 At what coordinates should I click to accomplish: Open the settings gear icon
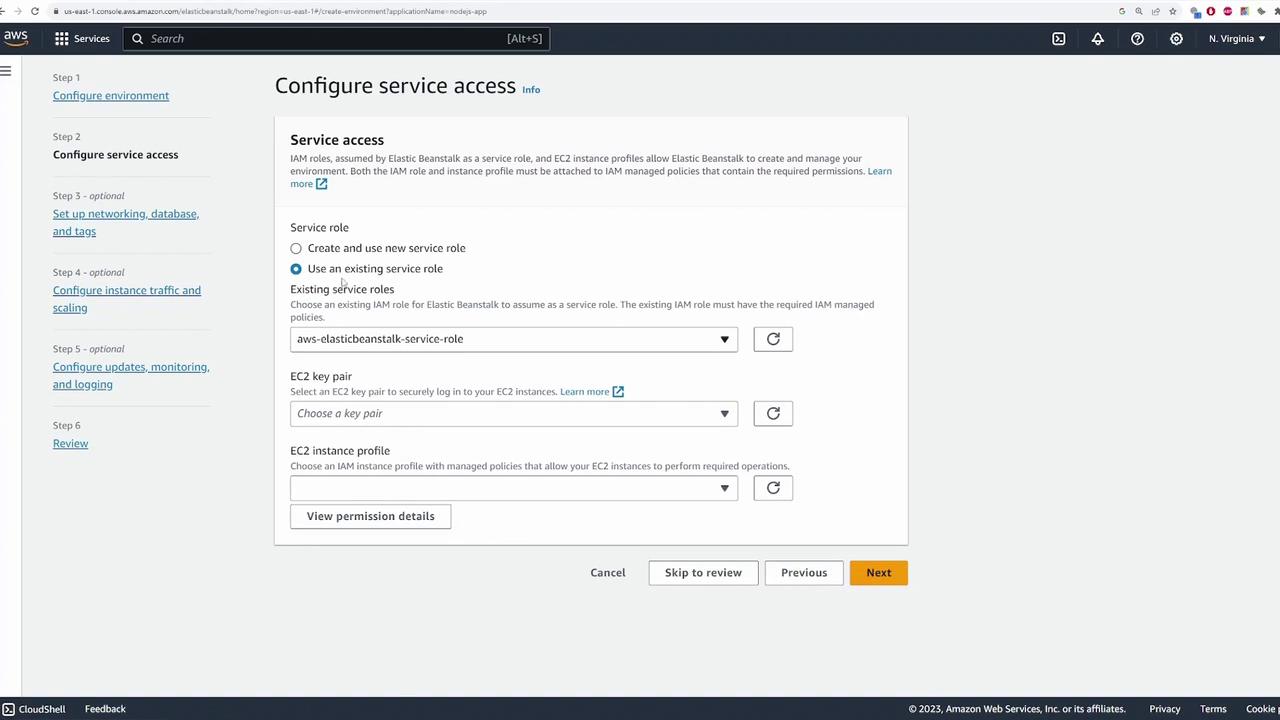click(x=1176, y=39)
